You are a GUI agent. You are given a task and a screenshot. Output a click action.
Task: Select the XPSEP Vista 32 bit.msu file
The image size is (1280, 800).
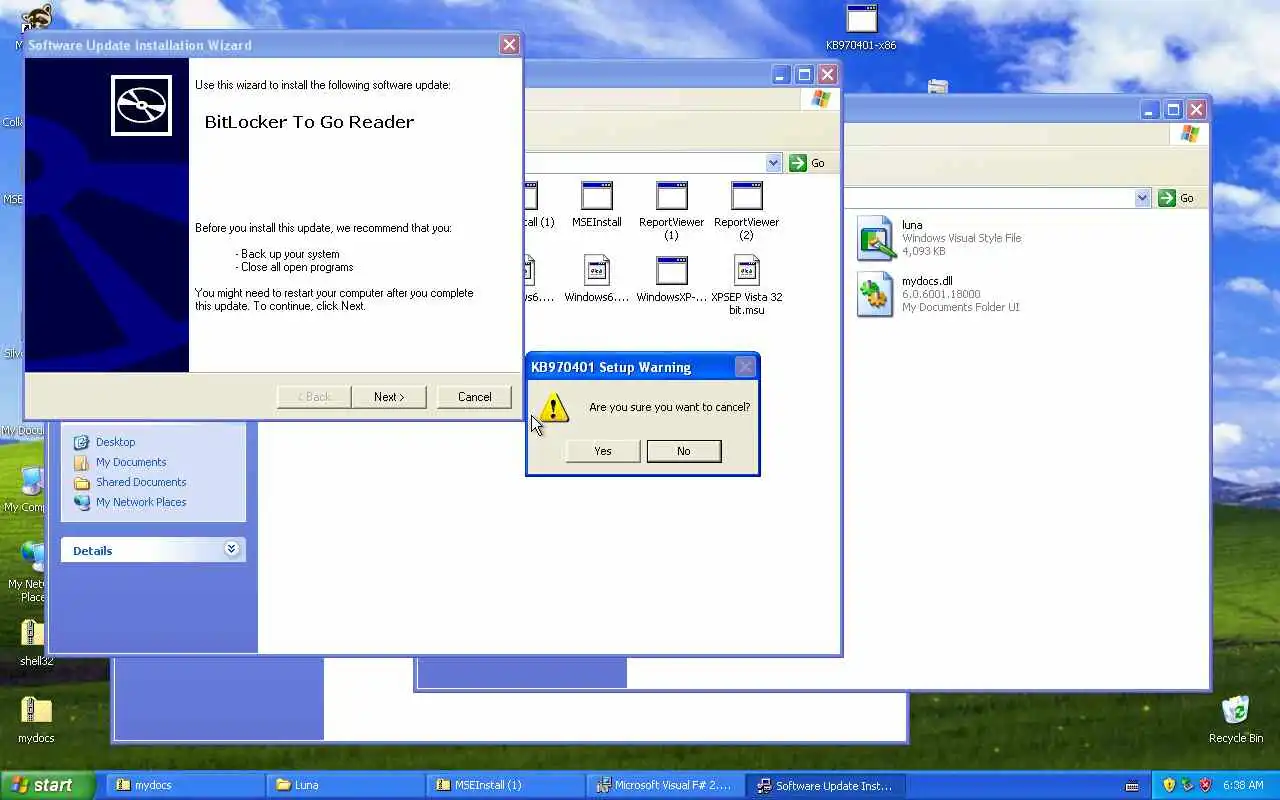(747, 271)
